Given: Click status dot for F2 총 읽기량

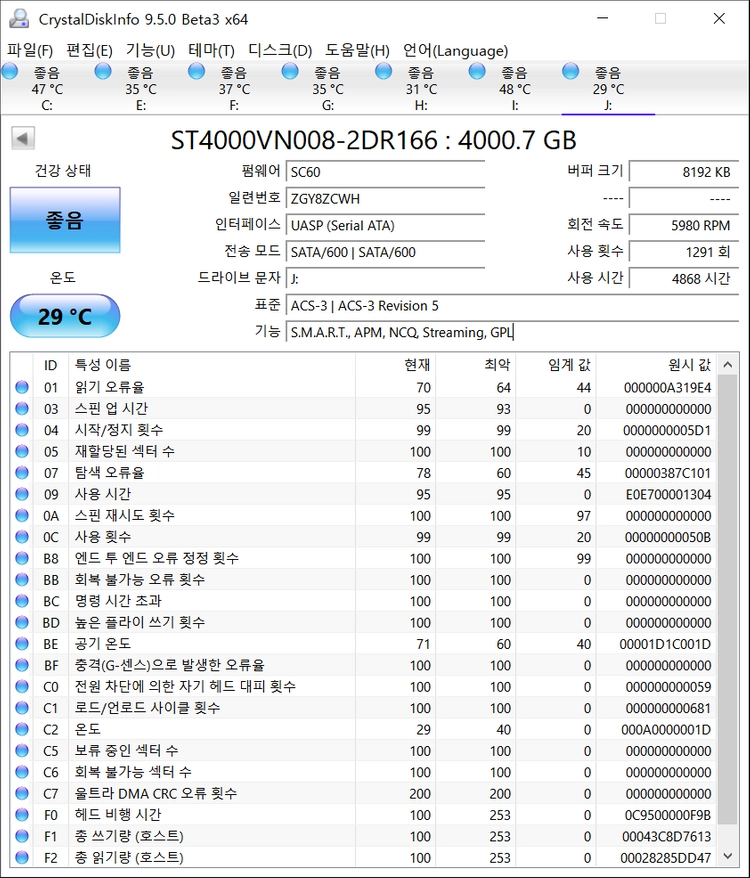Looking at the screenshot, I should point(22,857).
